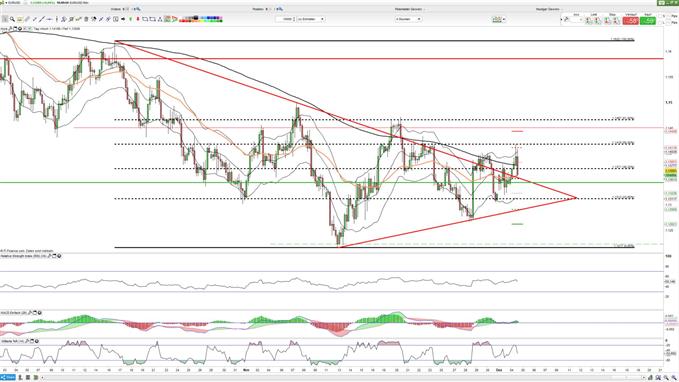The width and height of the screenshot is (679, 382).
Task: Select the rectangle drawing tool
Action: pyautogui.click(x=145, y=19)
